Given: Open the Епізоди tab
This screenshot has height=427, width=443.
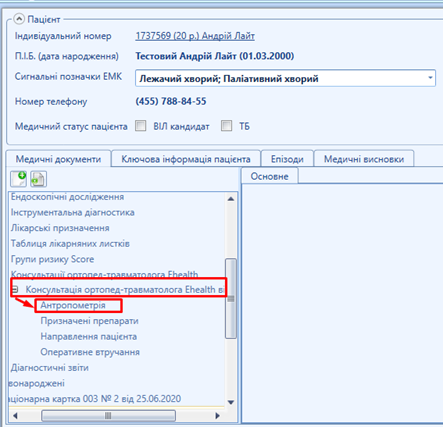Looking at the screenshot, I should coord(287,159).
